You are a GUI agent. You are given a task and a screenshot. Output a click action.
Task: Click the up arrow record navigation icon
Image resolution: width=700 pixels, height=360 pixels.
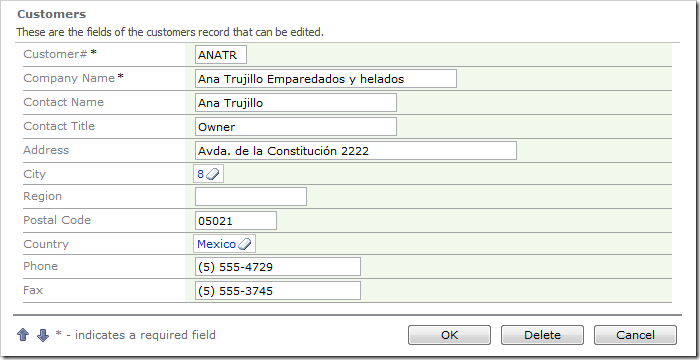click(x=23, y=335)
